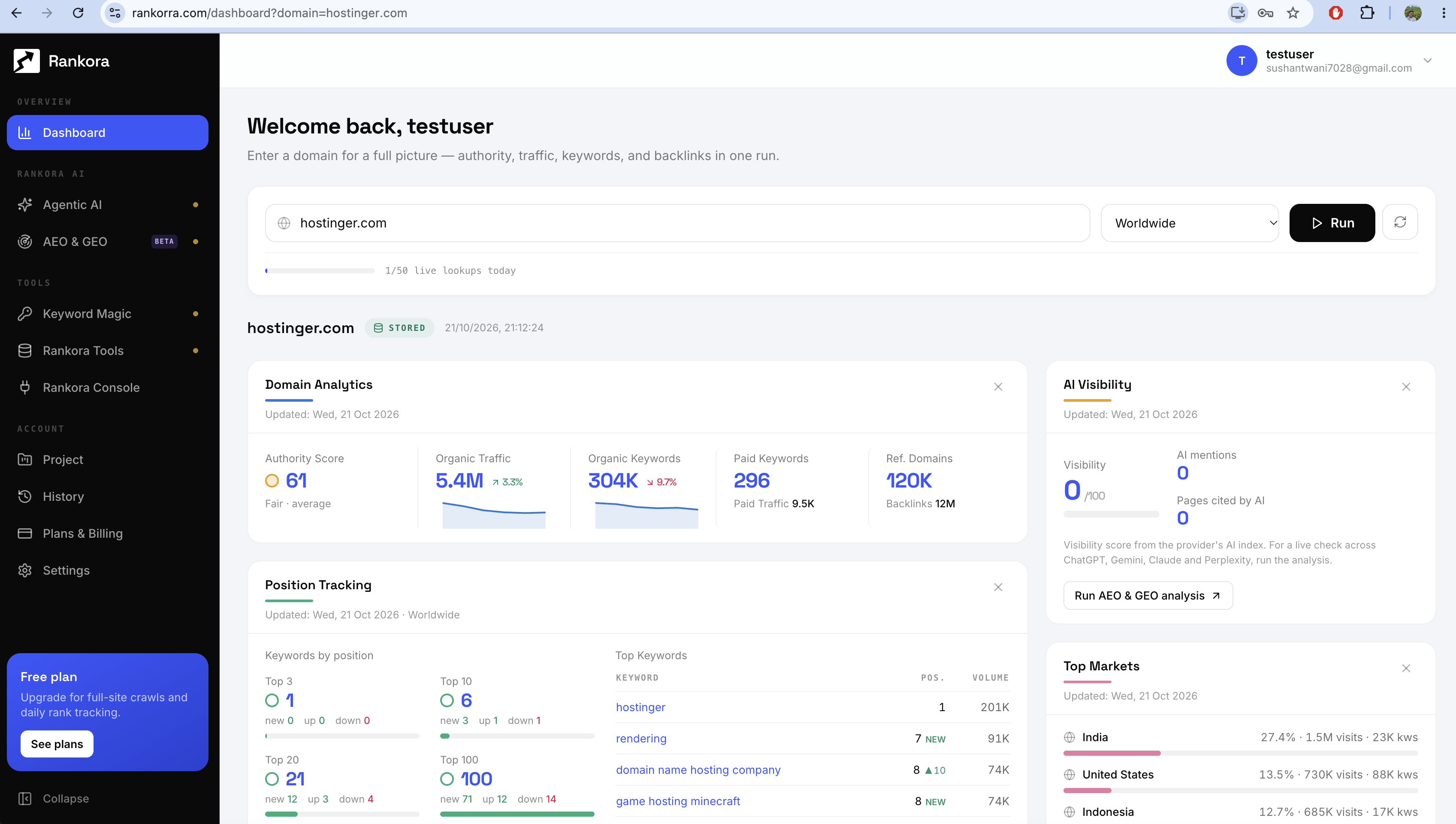Click the Run button
The width and height of the screenshot is (1456, 824).
tap(1332, 223)
